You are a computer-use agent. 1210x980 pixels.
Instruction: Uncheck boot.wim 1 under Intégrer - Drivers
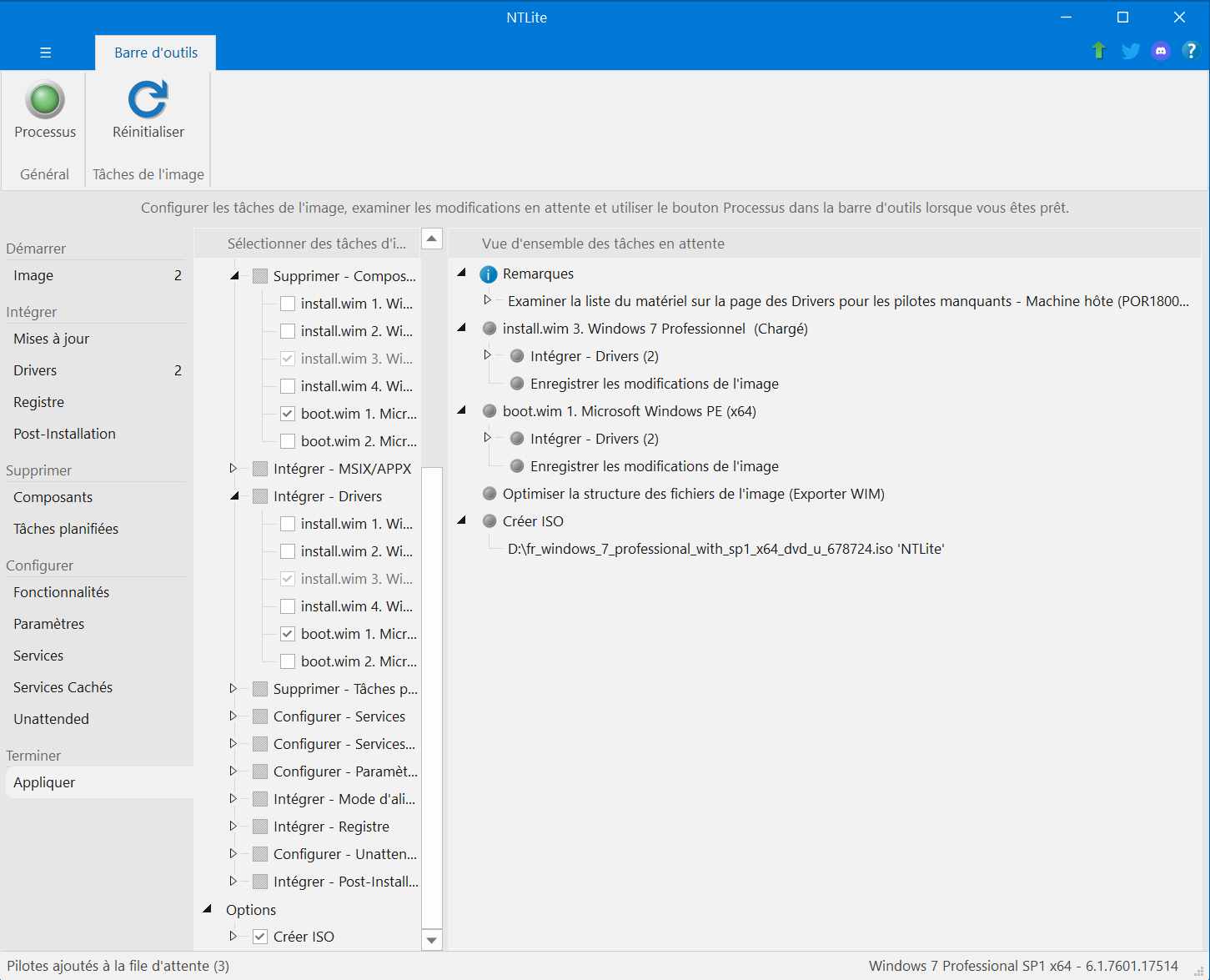288,634
